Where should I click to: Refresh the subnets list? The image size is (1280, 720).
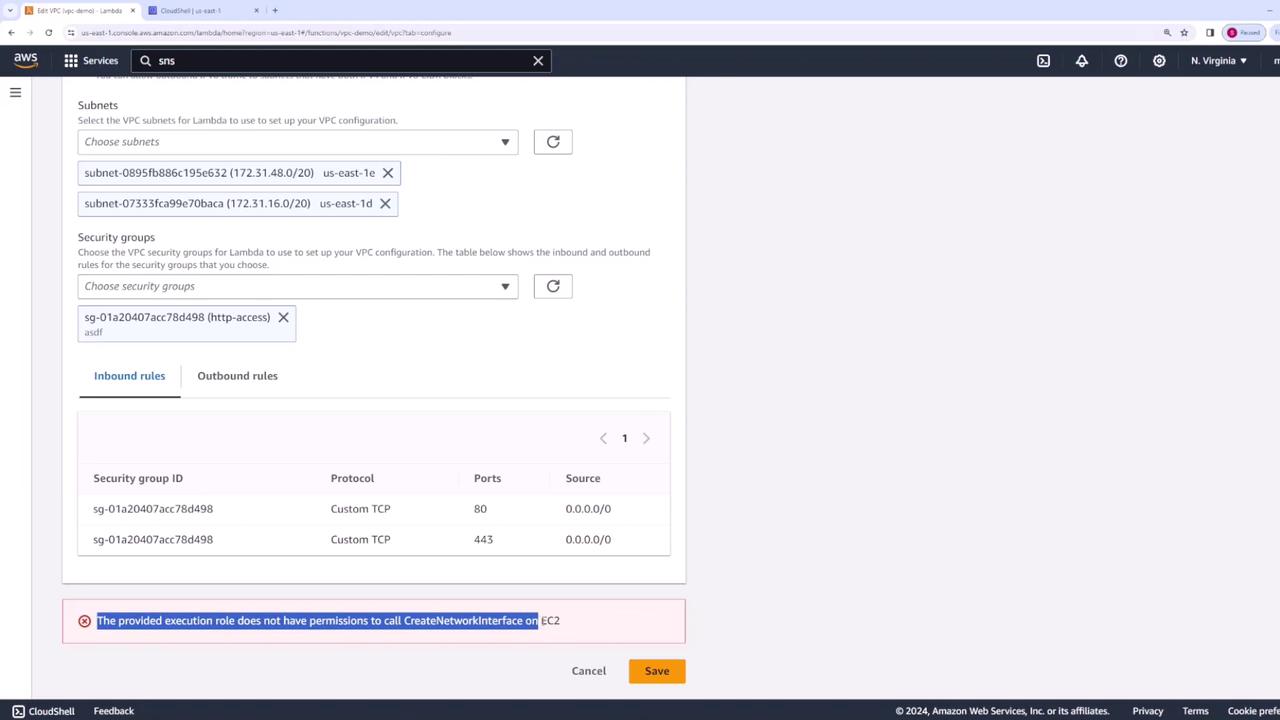553,142
